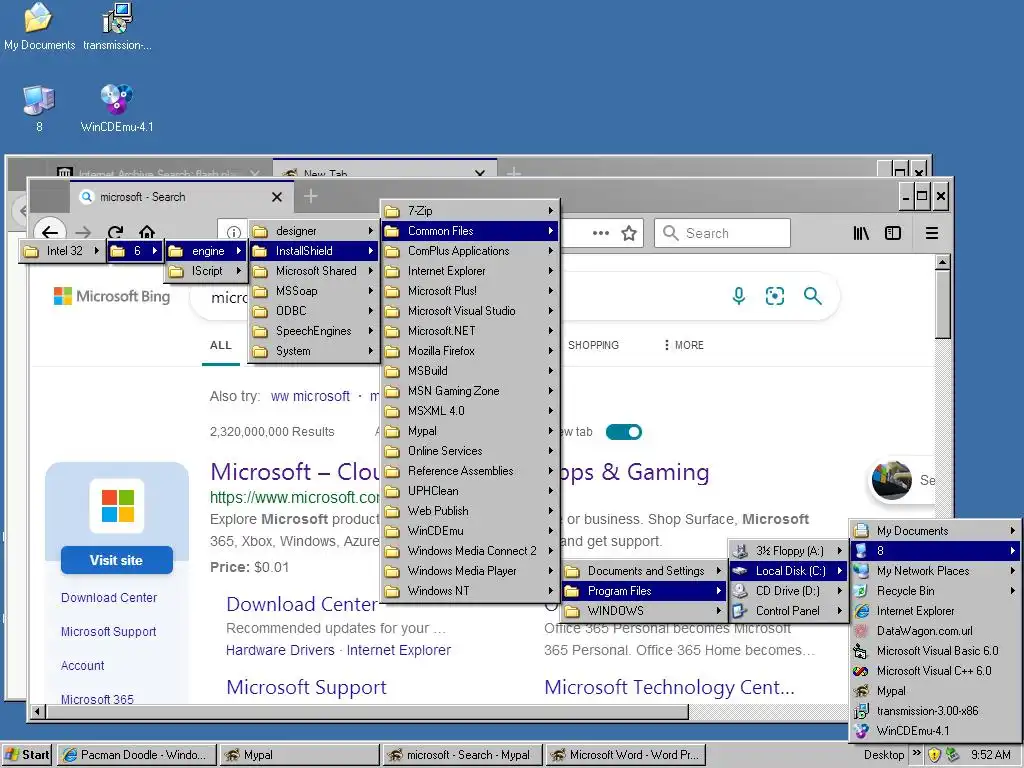Show sidebars using the sidebar icon
Screen dimensions: 1024x768
tap(893, 233)
